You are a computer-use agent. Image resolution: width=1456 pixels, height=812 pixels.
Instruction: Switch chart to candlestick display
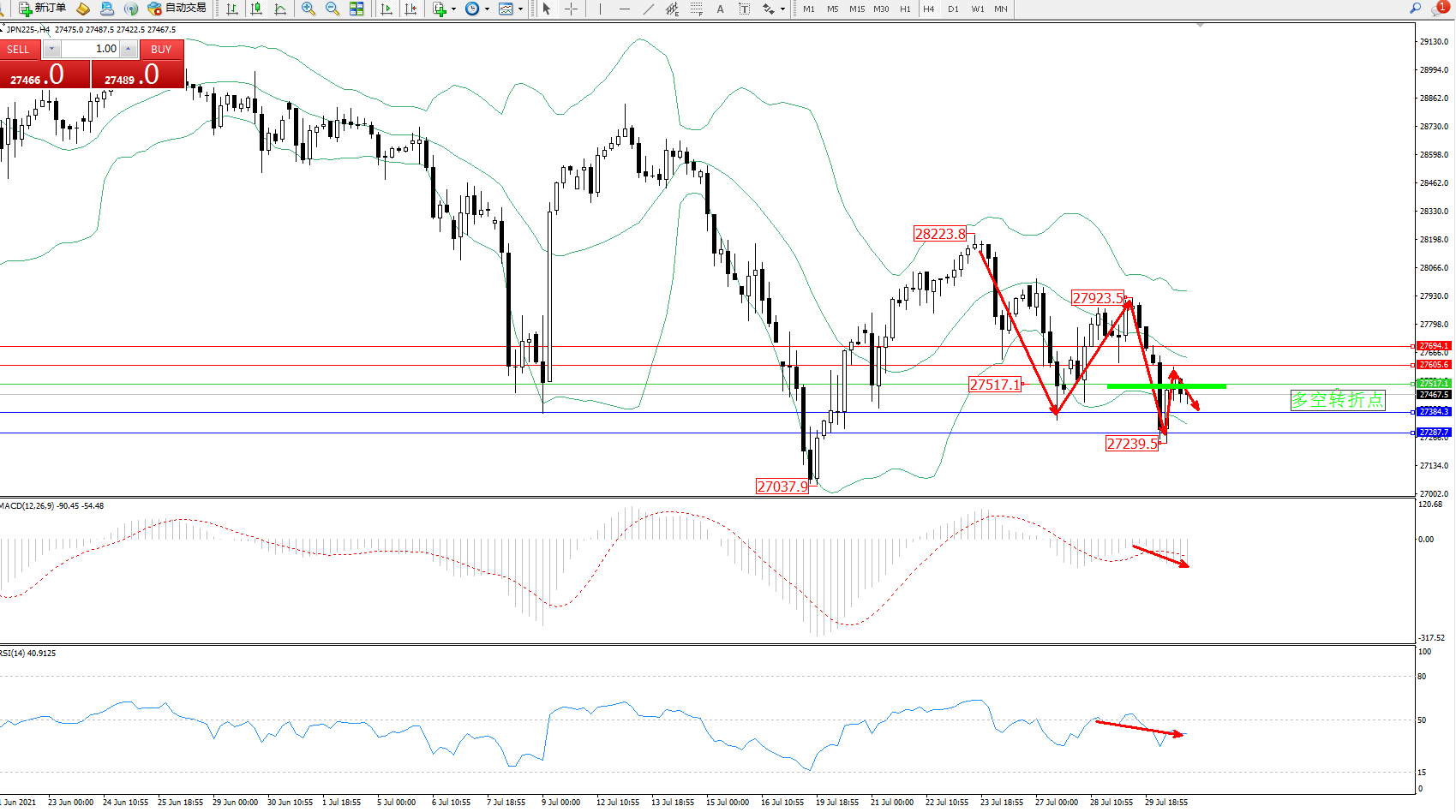pyautogui.click(x=256, y=9)
